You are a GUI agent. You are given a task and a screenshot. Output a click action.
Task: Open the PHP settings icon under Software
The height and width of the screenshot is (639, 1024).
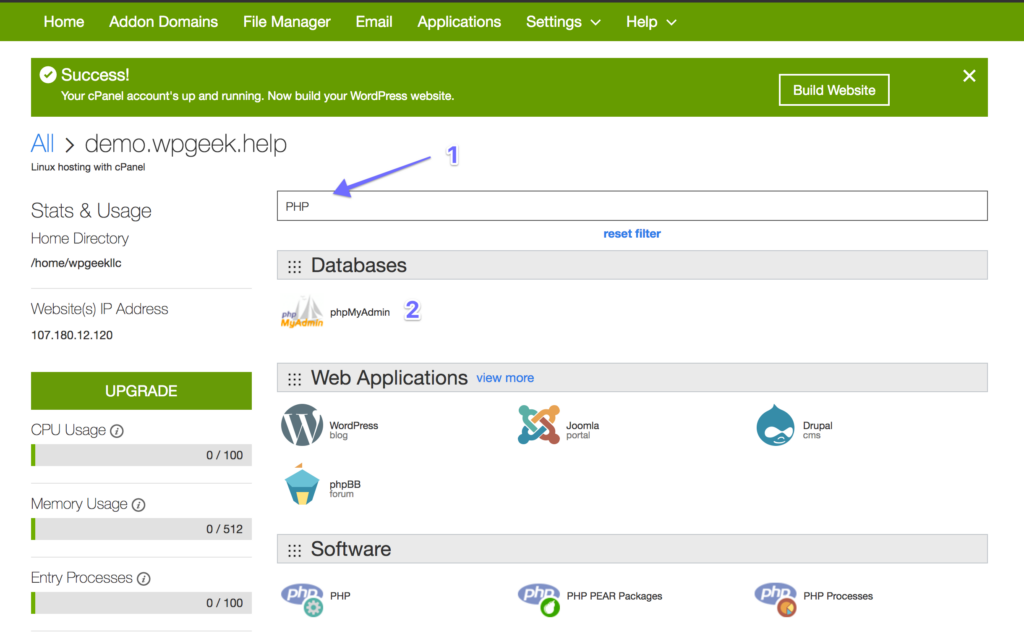302,599
